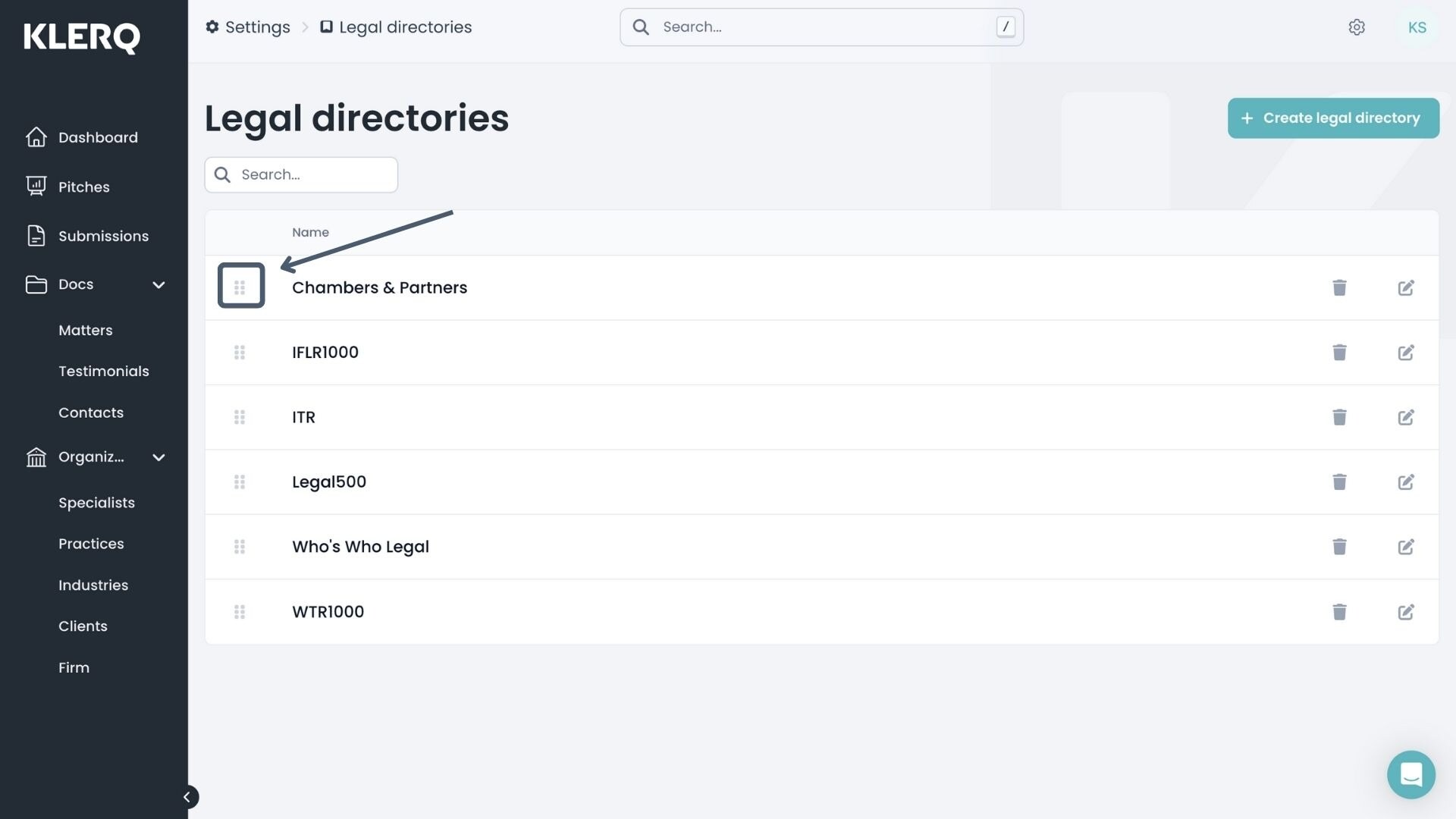1456x819 pixels.
Task: Select the ITR name text
Action: pyautogui.click(x=303, y=418)
